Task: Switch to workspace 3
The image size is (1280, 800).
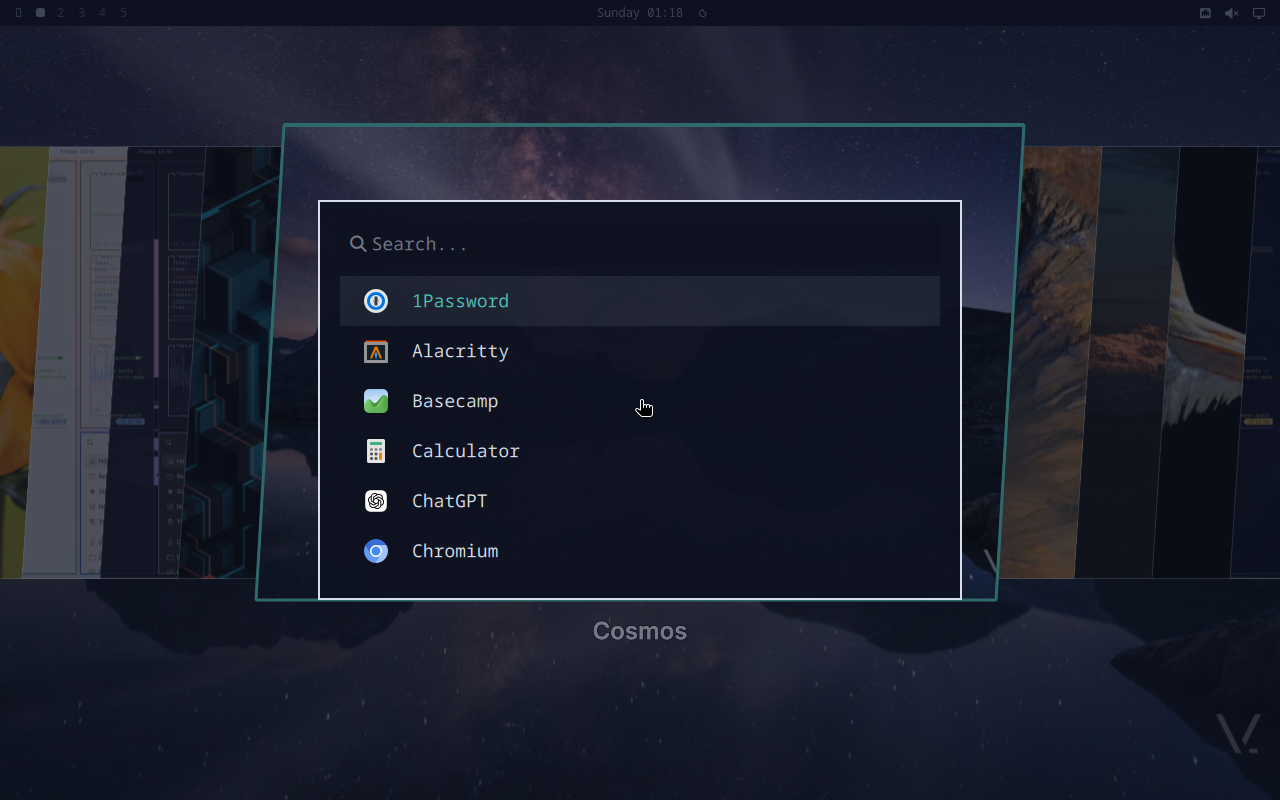Action: (x=82, y=13)
